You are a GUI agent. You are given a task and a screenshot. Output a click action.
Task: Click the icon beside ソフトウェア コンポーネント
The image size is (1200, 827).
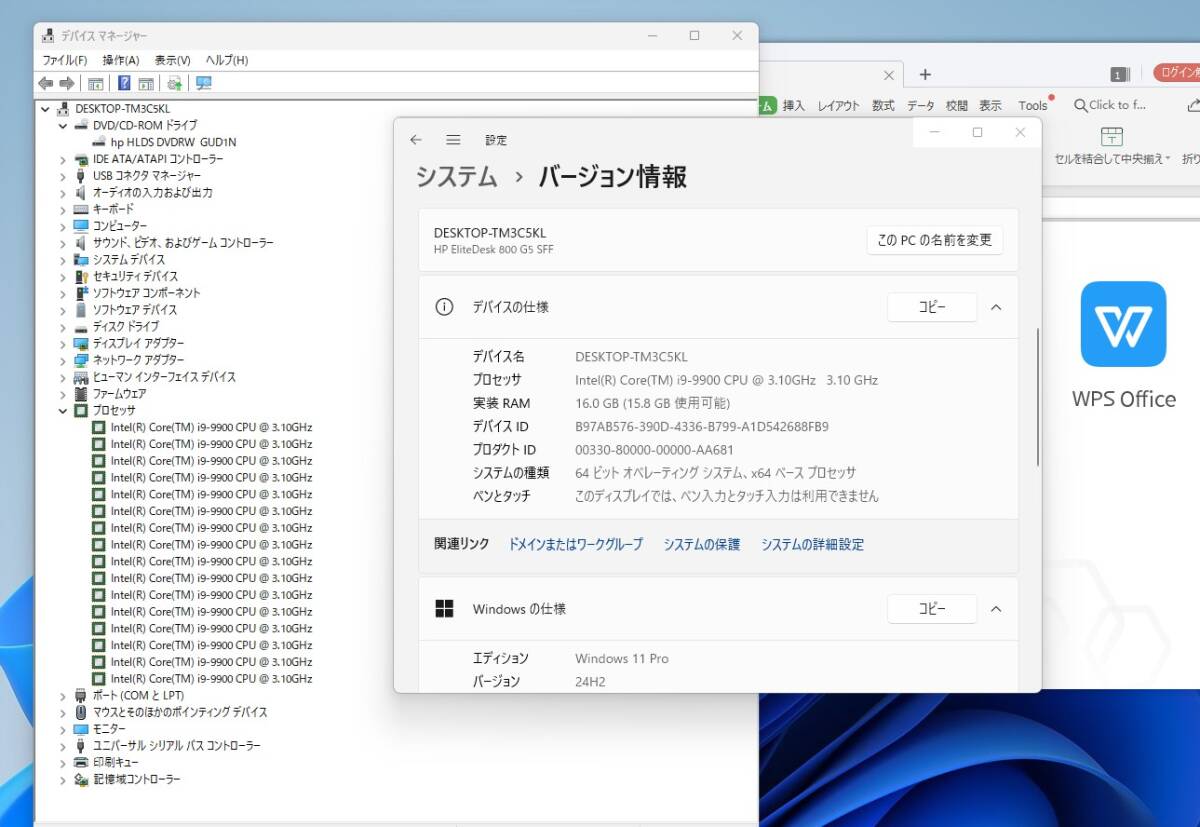(81, 293)
